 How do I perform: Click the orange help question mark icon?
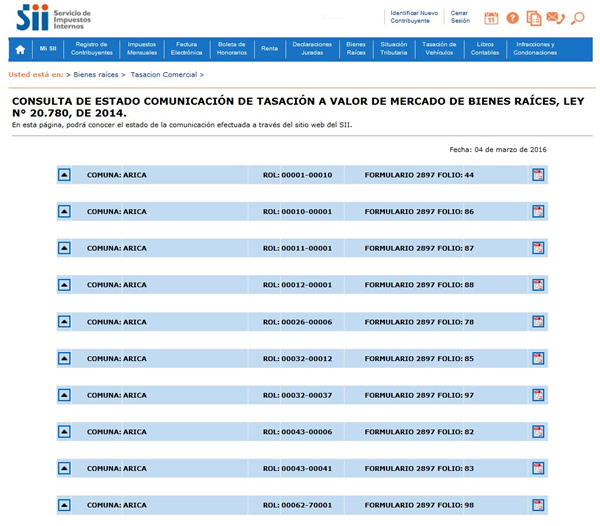[513, 18]
